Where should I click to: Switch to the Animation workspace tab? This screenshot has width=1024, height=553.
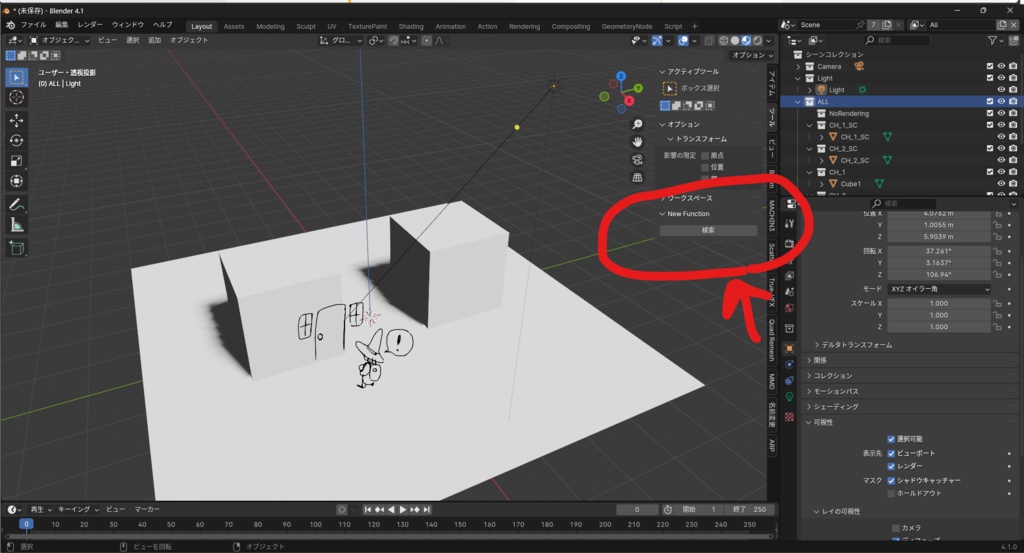(x=451, y=27)
